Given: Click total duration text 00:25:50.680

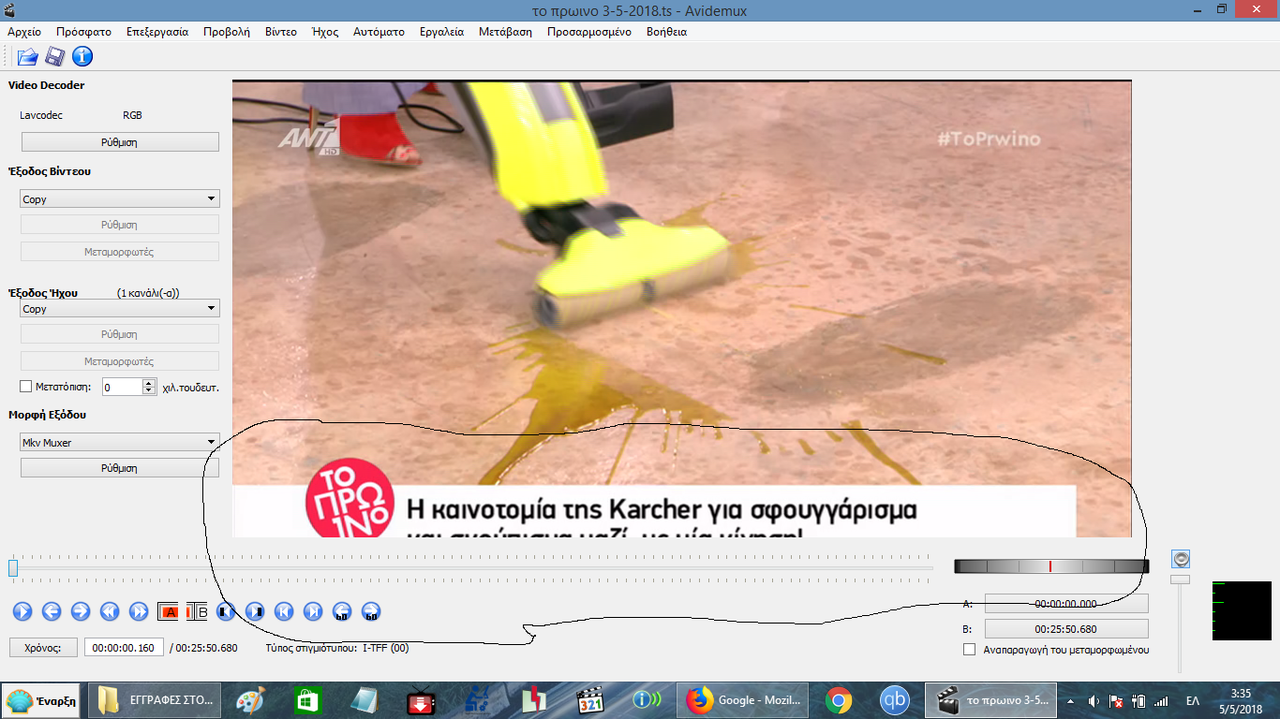Looking at the screenshot, I should [x=207, y=648].
